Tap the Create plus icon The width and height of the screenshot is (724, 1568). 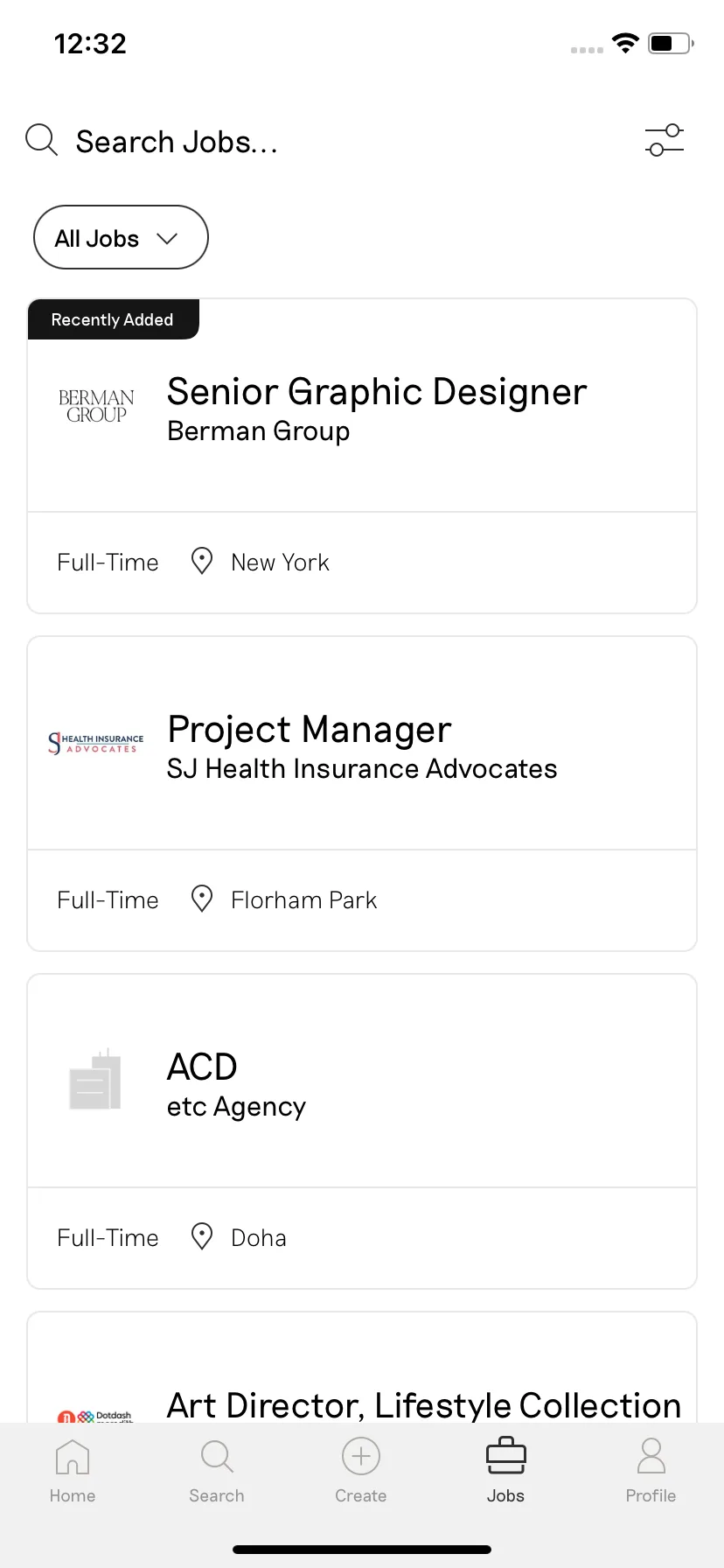pos(361,1457)
